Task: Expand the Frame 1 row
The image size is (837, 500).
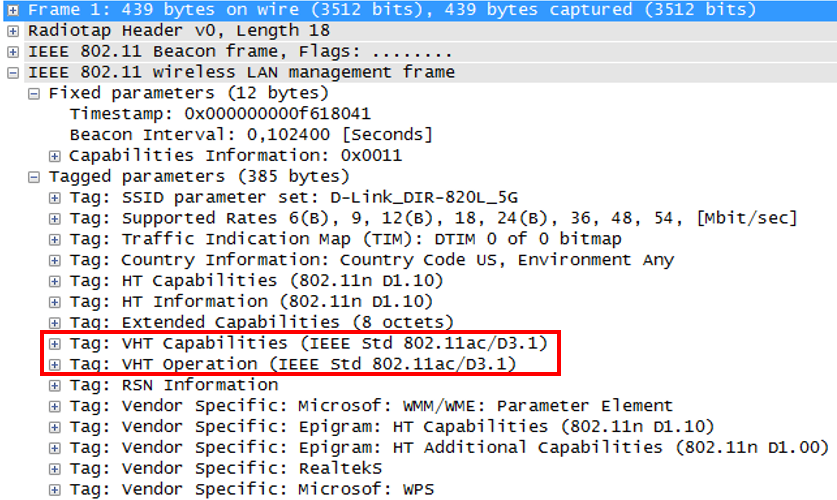Action: click(x=13, y=10)
